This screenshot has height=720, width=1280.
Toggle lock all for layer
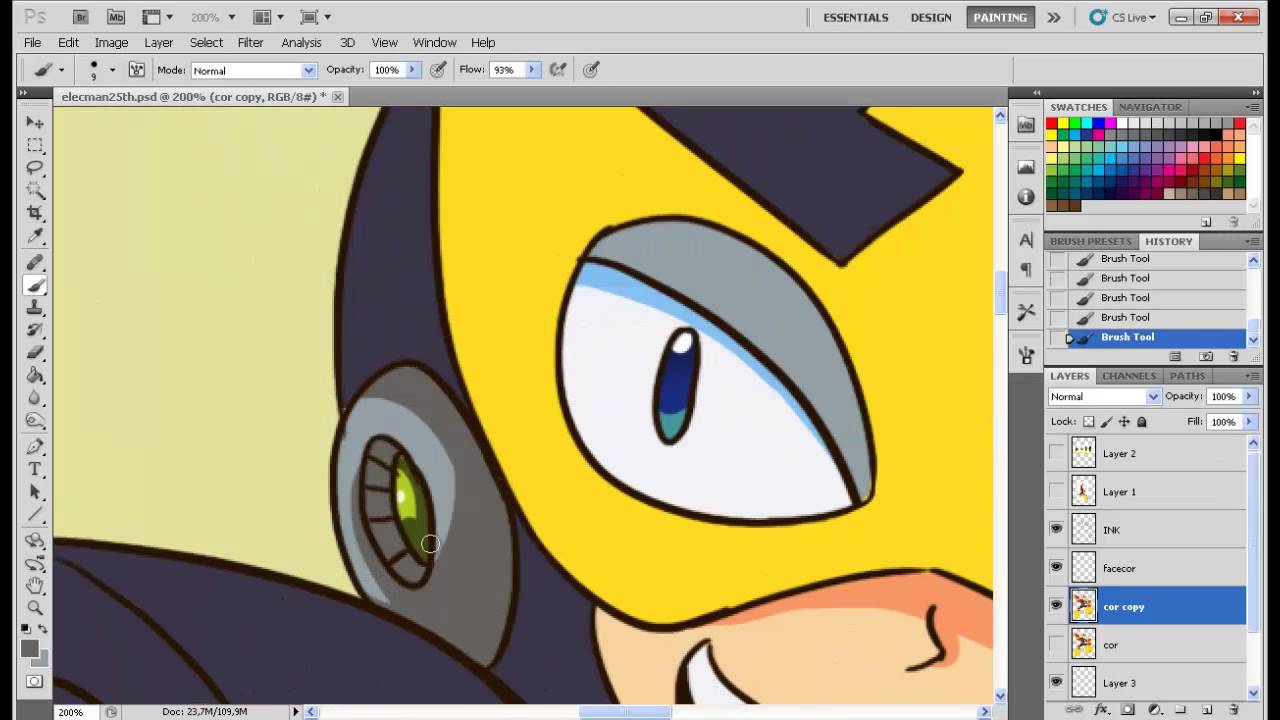point(1142,422)
